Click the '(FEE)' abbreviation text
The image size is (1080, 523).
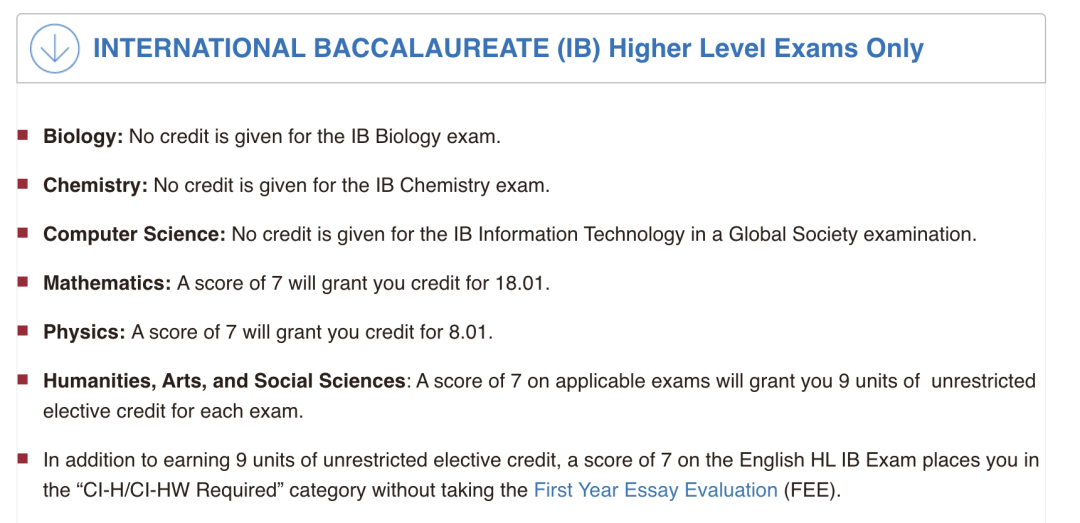812,491
